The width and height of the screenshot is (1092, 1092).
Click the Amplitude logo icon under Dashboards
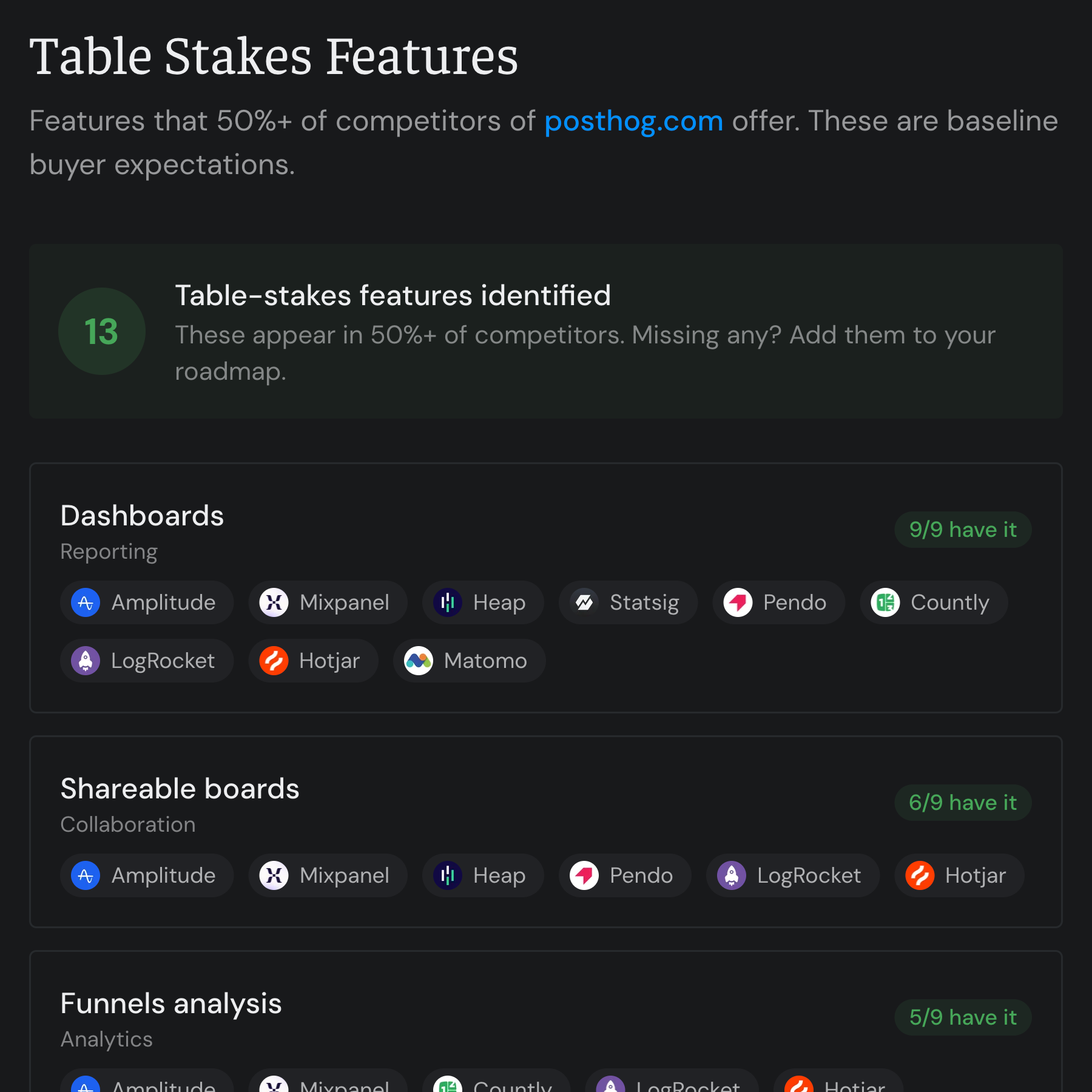click(86, 603)
